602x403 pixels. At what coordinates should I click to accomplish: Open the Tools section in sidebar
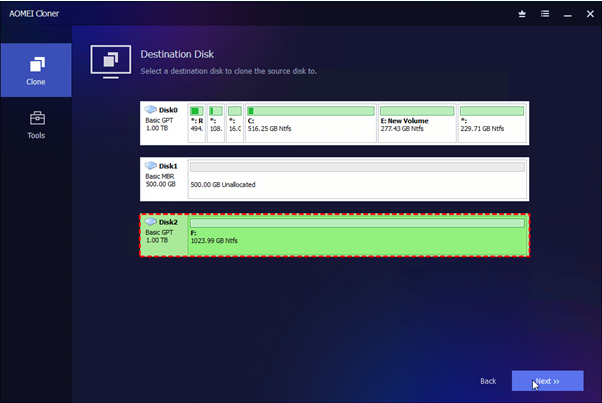tap(35, 124)
